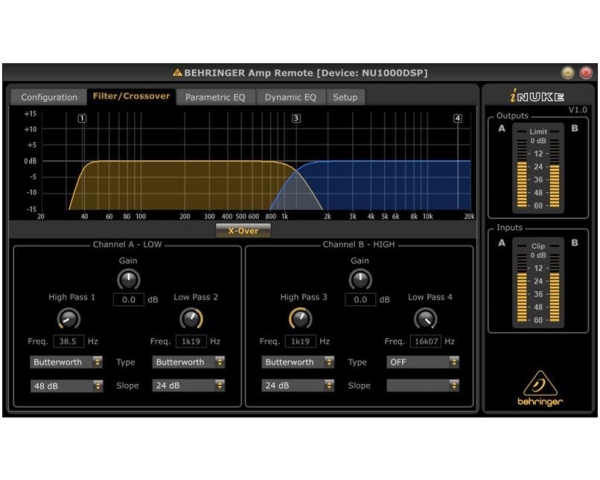Click the 'V1.0' version label
This screenshot has width=600, height=480.
pyautogui.click(x=577, y=110)
